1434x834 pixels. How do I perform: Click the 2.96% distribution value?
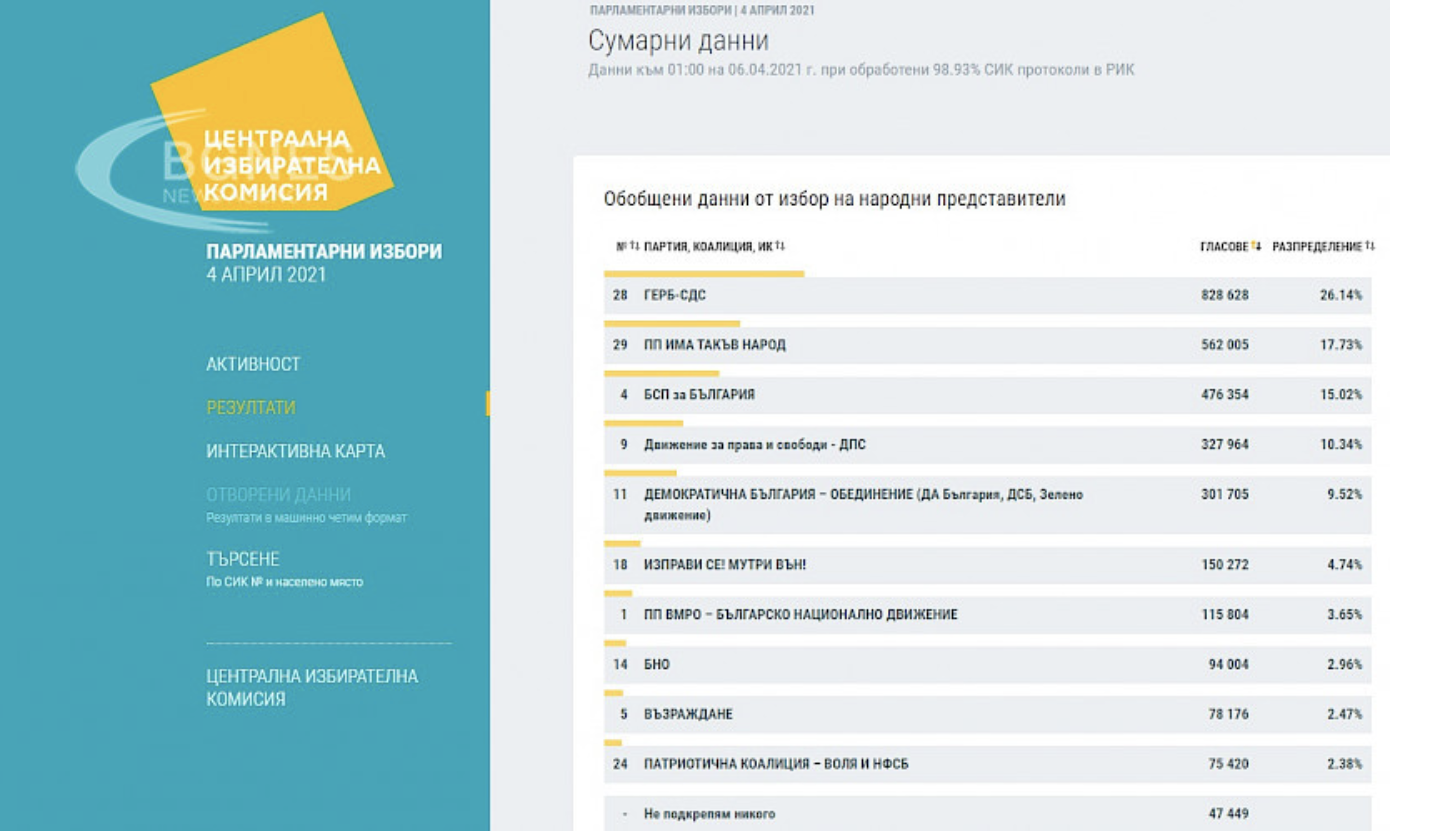[x=1344, y=665]
